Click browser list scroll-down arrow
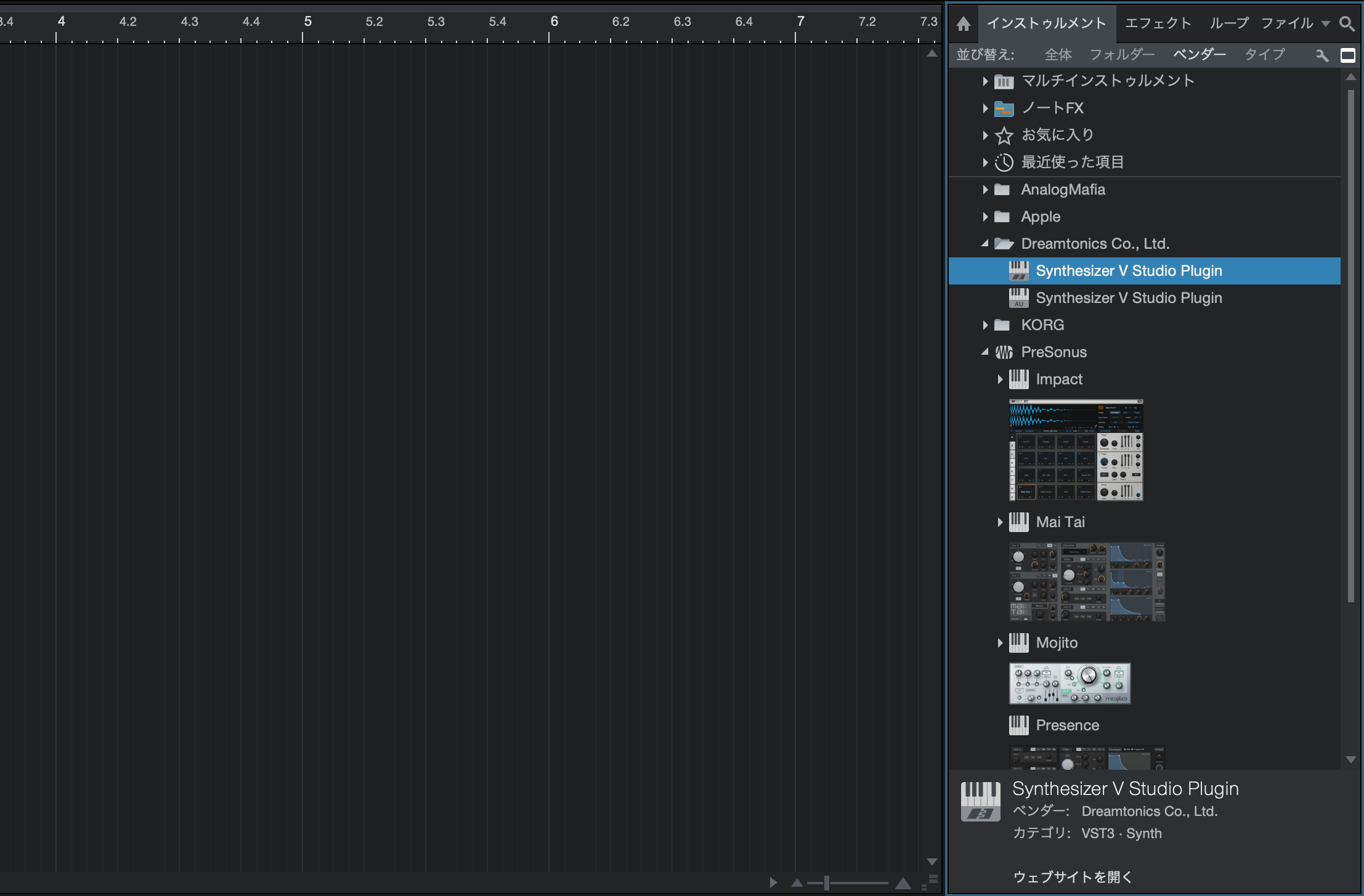The width and height of the screenshot is (1364, 896). (1350, 760)
